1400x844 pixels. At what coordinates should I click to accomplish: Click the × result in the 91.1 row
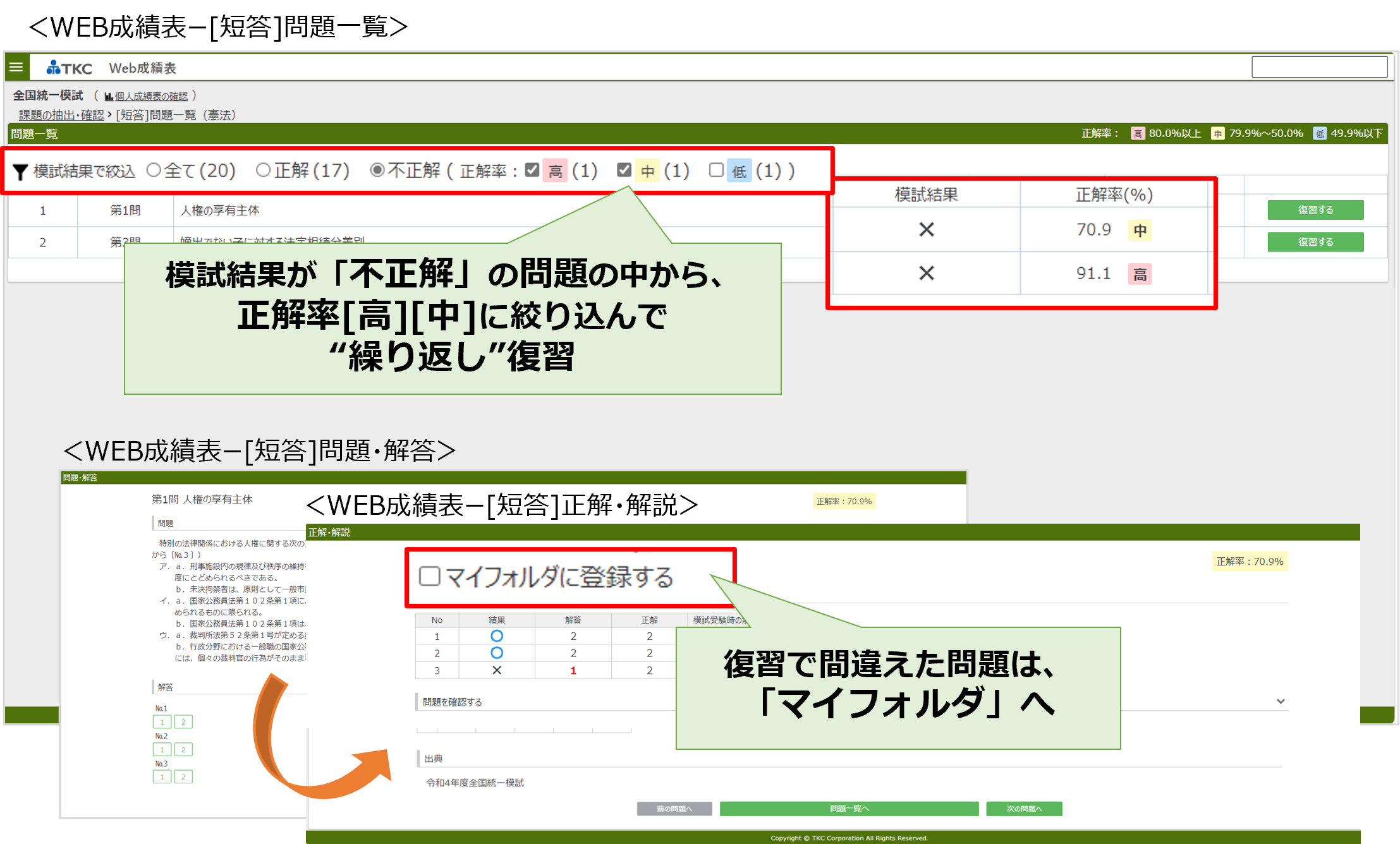[927, 273]
